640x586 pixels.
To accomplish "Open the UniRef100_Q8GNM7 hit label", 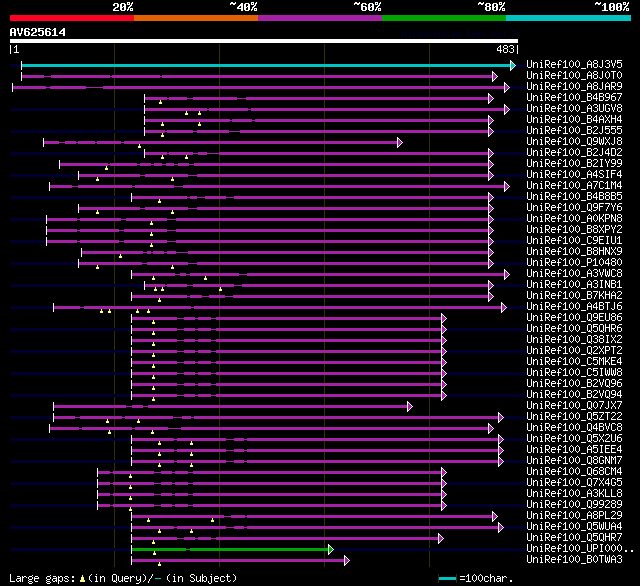I will tap(574, 461).
